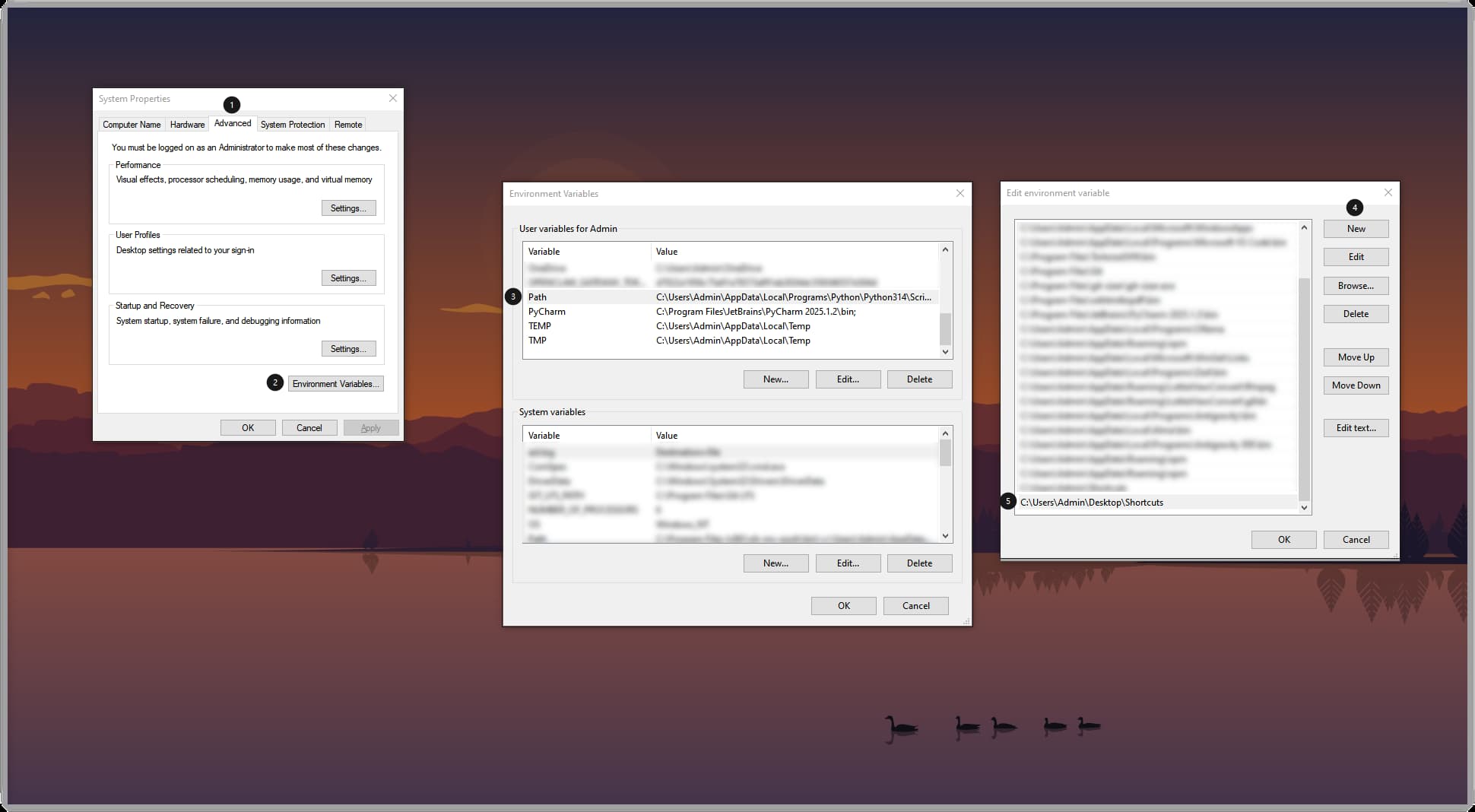Close the Environment Variables window
Screen dimensions: 1475x812
(960, 193)
